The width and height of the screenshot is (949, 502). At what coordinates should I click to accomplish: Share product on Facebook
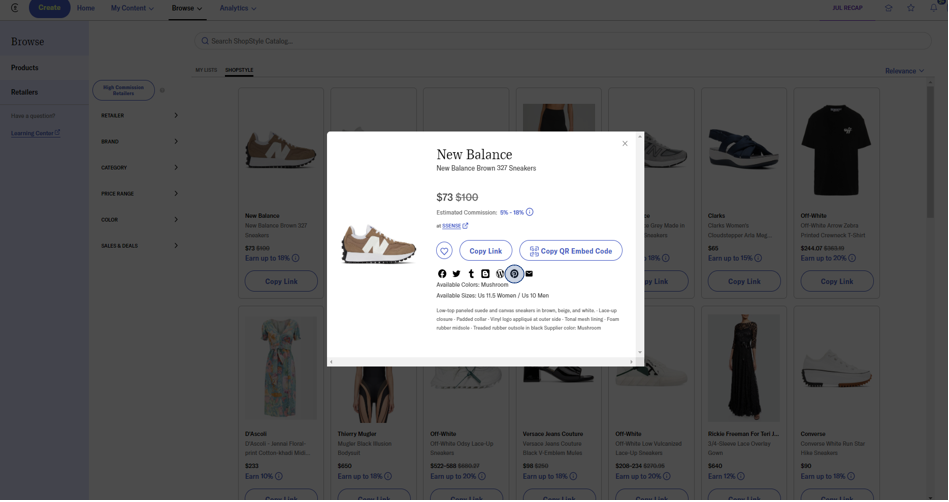pyautogui.click(x=442, y=274)
